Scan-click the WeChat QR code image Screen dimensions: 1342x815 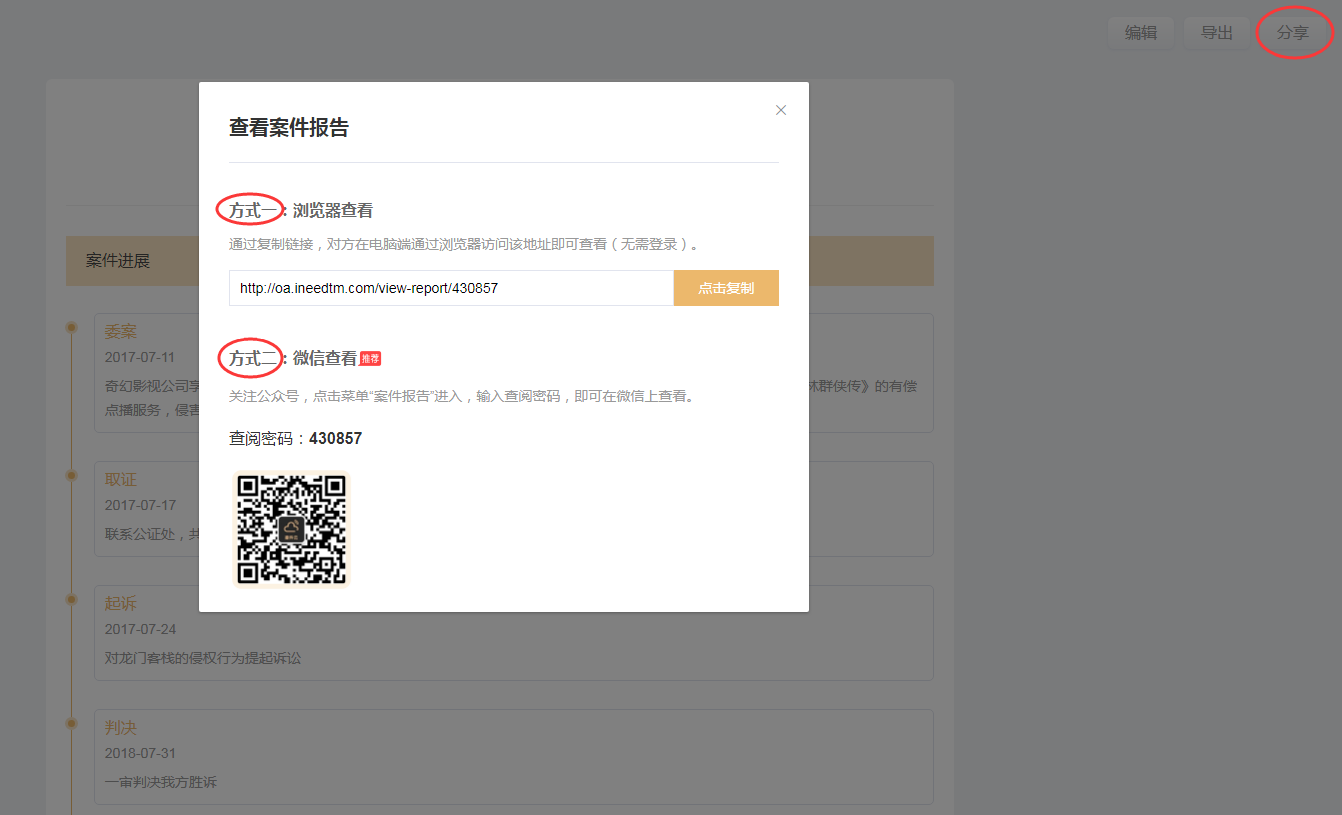(291, 529)
